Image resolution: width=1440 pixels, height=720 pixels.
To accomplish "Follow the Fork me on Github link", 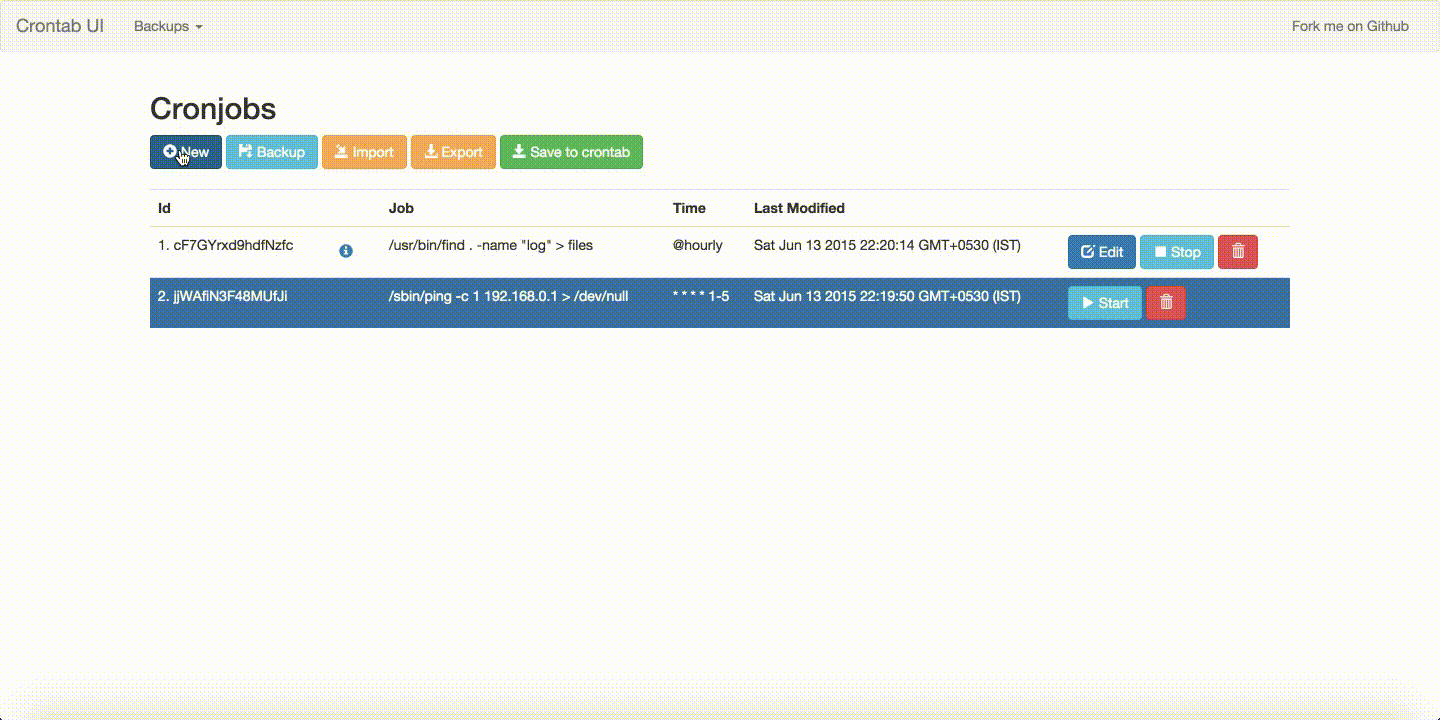I will point(1350,26).
